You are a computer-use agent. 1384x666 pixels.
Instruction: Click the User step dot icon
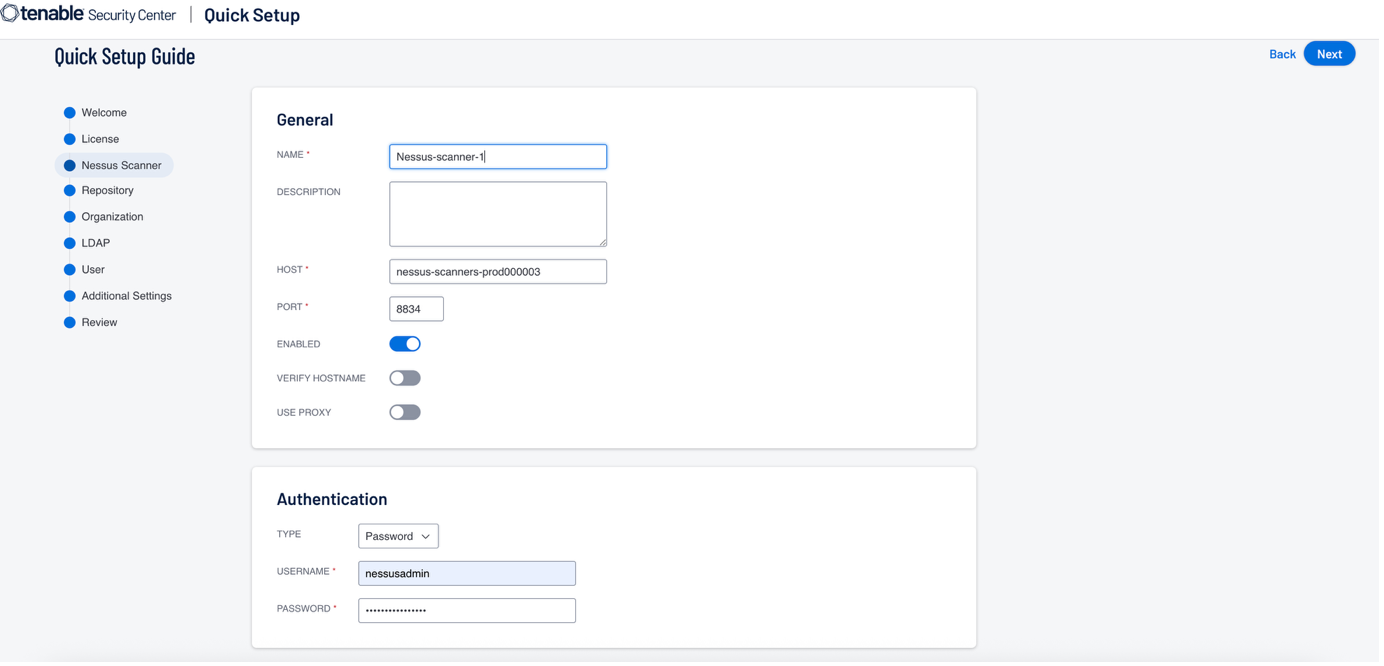tap(70, 270)
